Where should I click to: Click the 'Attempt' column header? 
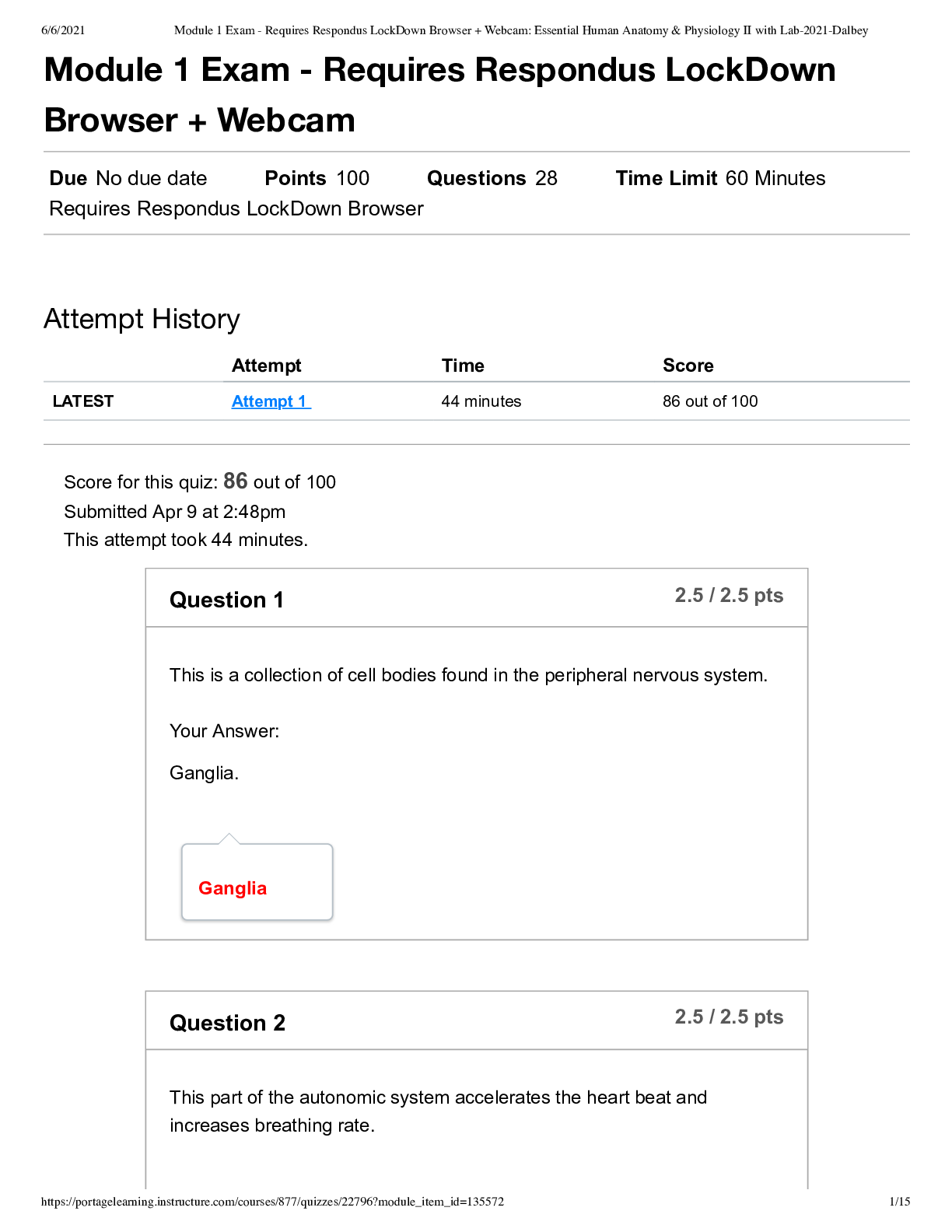click(x=267, y=366)
